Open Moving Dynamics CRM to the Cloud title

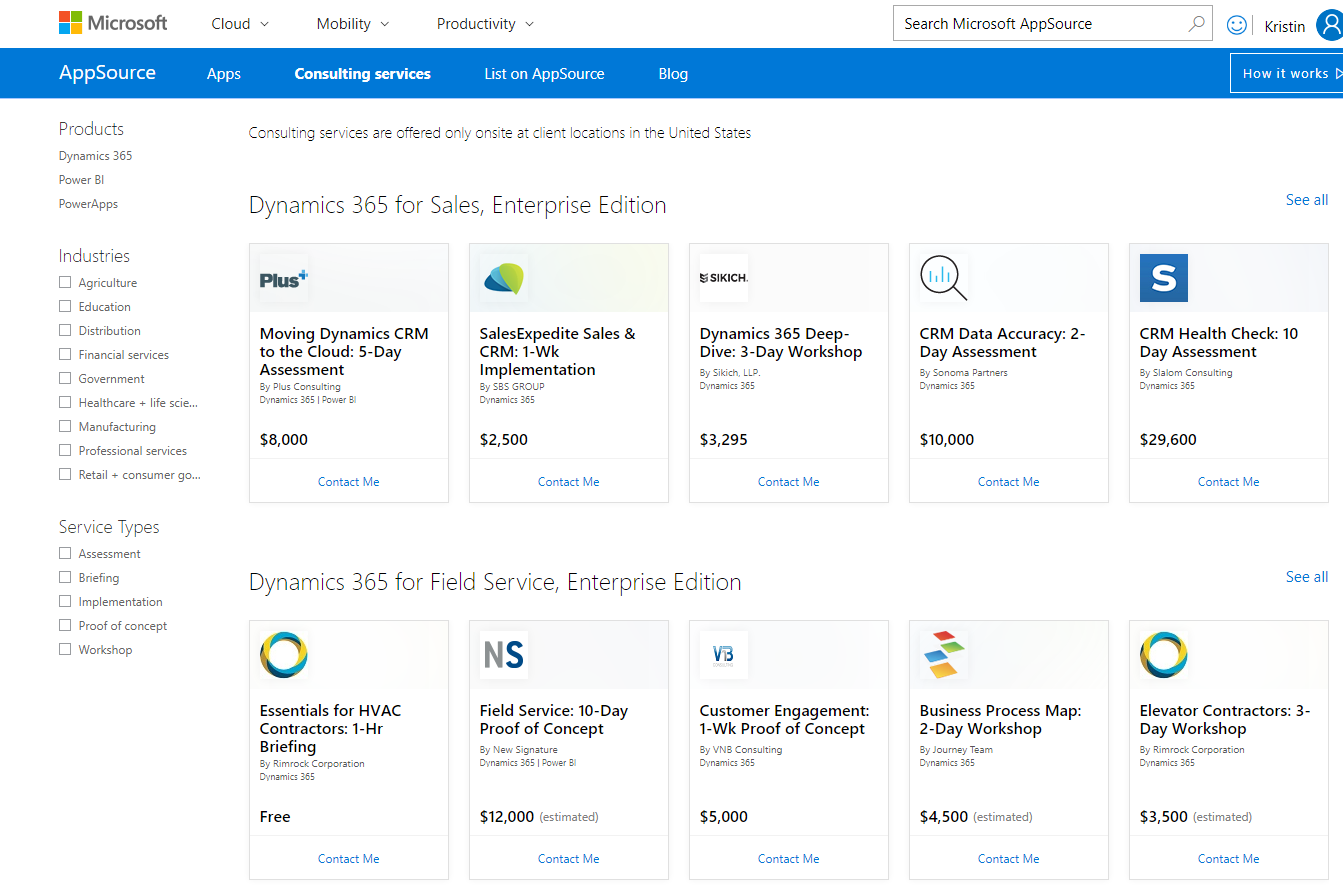[x=344, y=352]
